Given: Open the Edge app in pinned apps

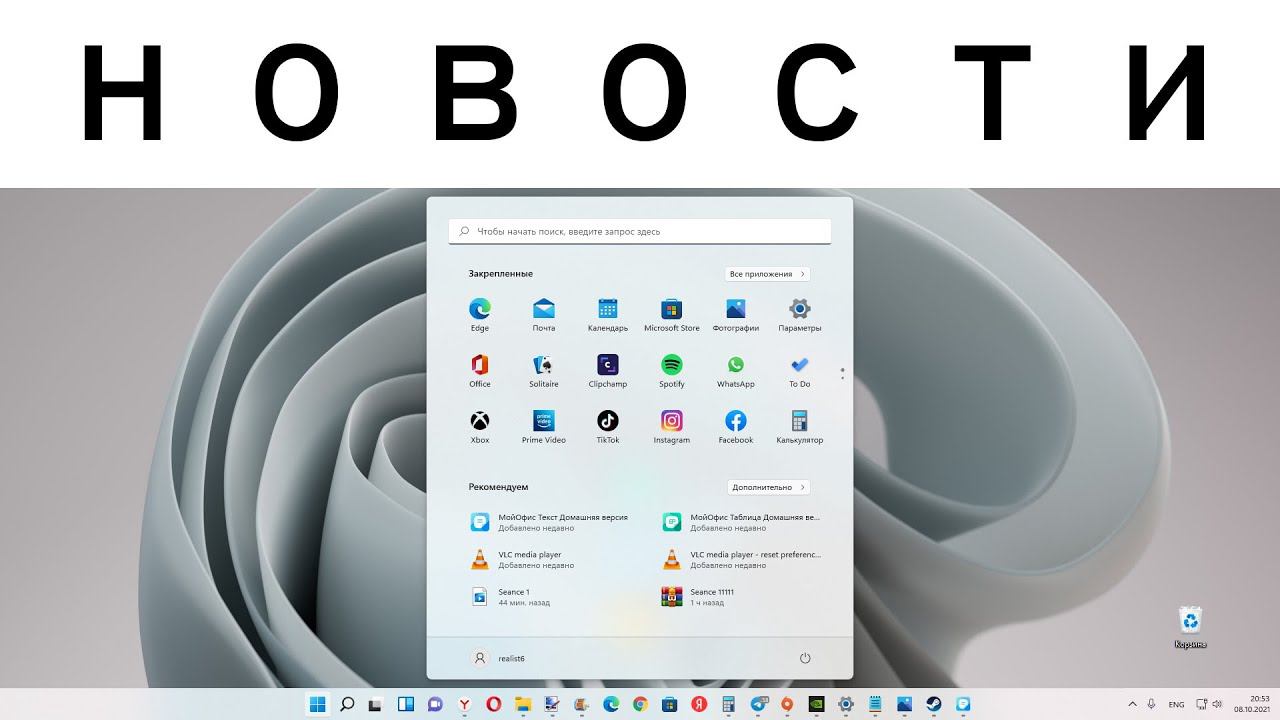Looking at the screenshot, I should [480, 314].
